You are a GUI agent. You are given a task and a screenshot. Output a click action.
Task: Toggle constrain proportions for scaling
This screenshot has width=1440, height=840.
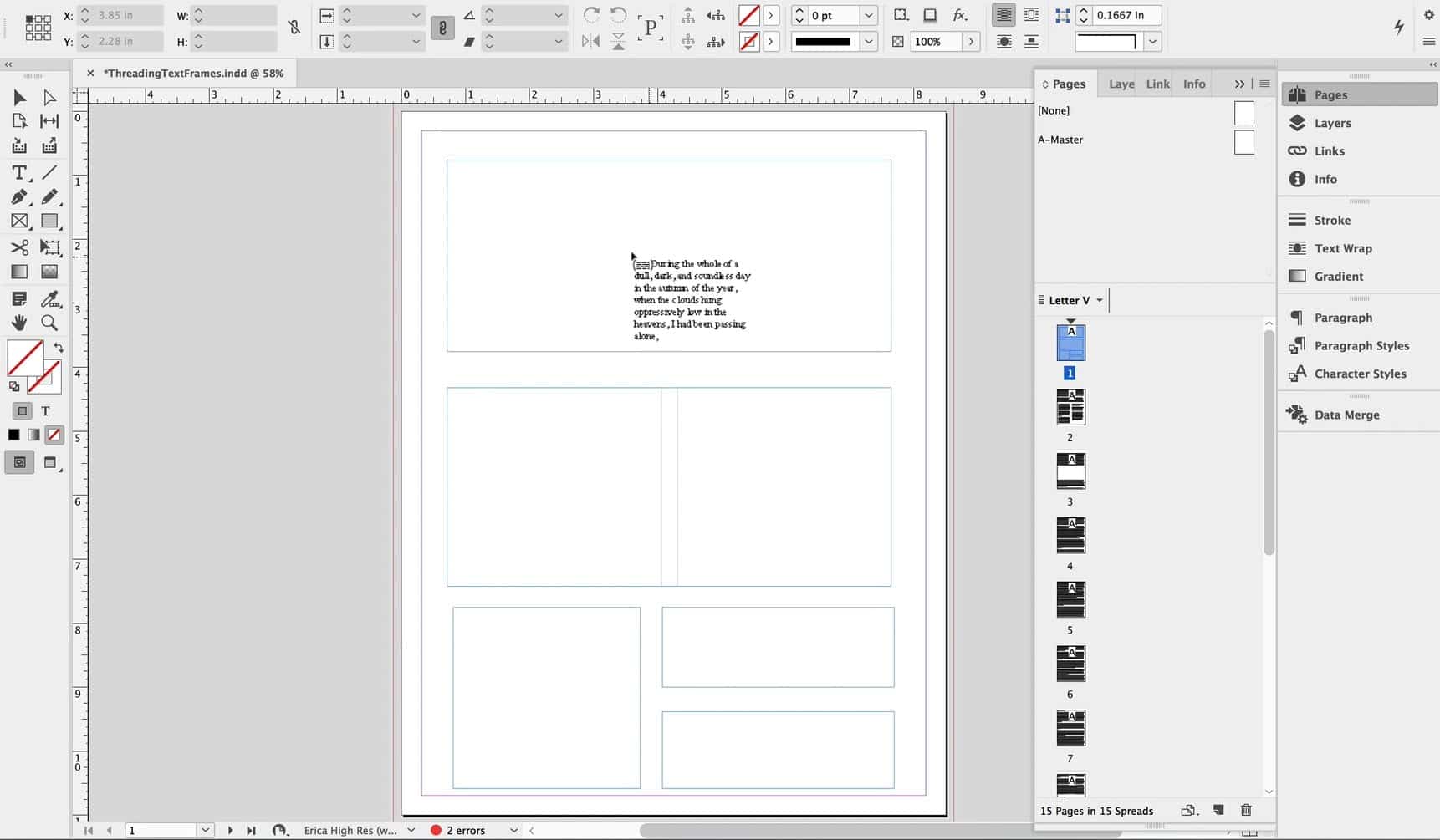pyautogui.click(x=442, y=28)
